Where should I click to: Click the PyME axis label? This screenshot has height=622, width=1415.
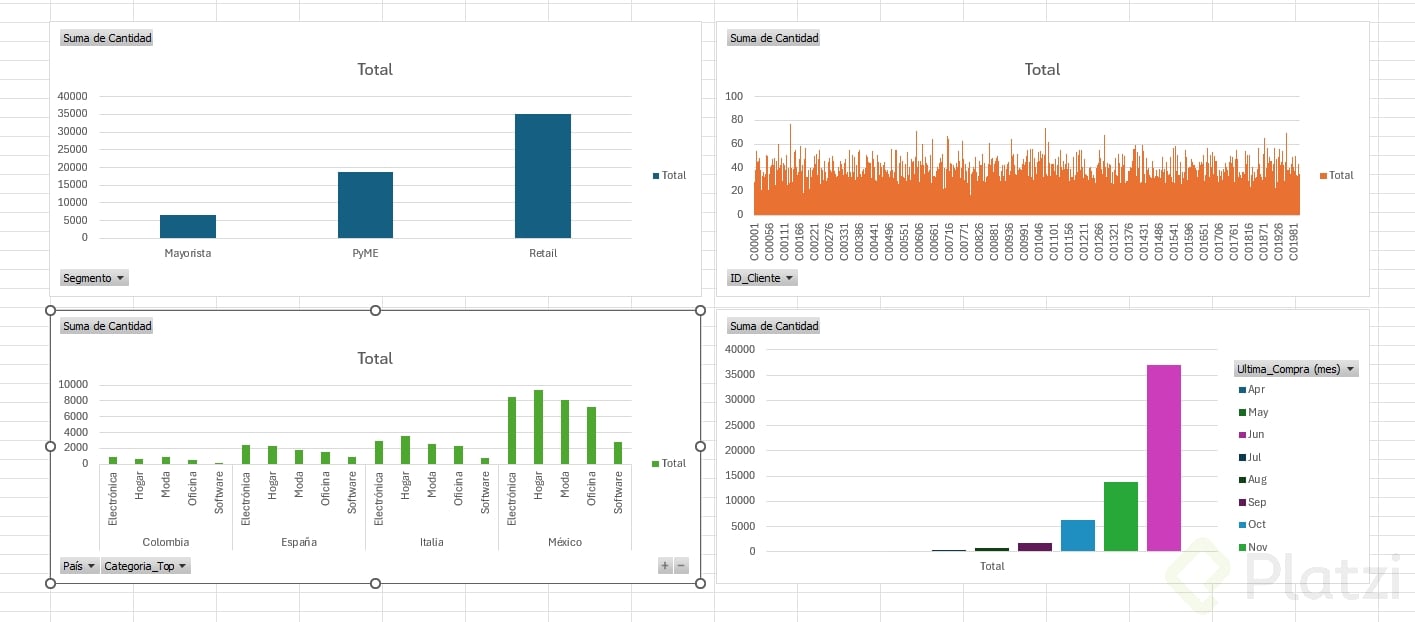click(x=365, y=253)
